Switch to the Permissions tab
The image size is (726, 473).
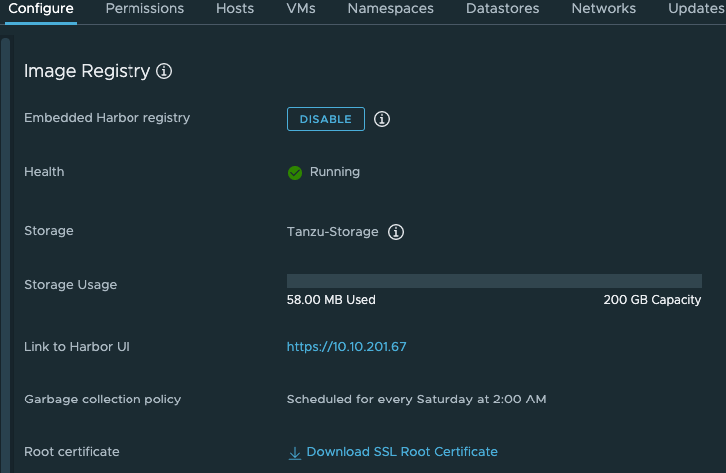pyautogui.click(x=145, y=9)
